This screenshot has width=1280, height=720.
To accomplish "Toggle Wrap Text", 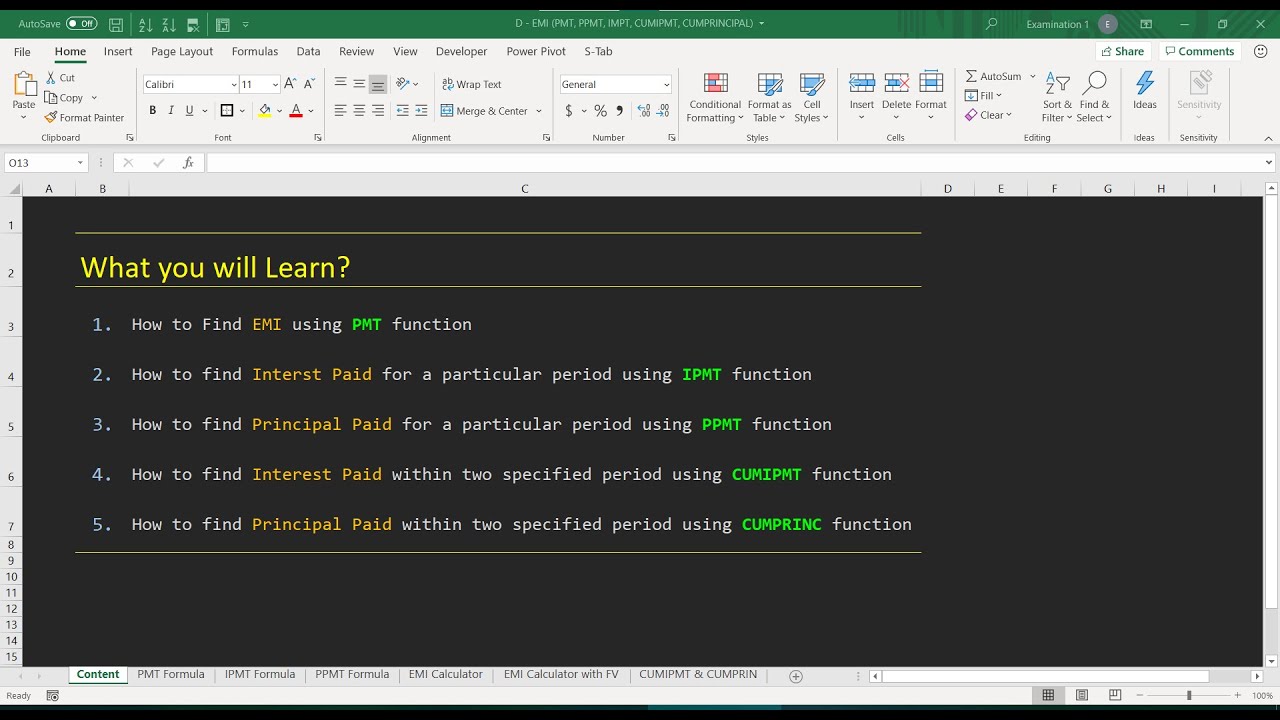I will (x=472, y=84).
